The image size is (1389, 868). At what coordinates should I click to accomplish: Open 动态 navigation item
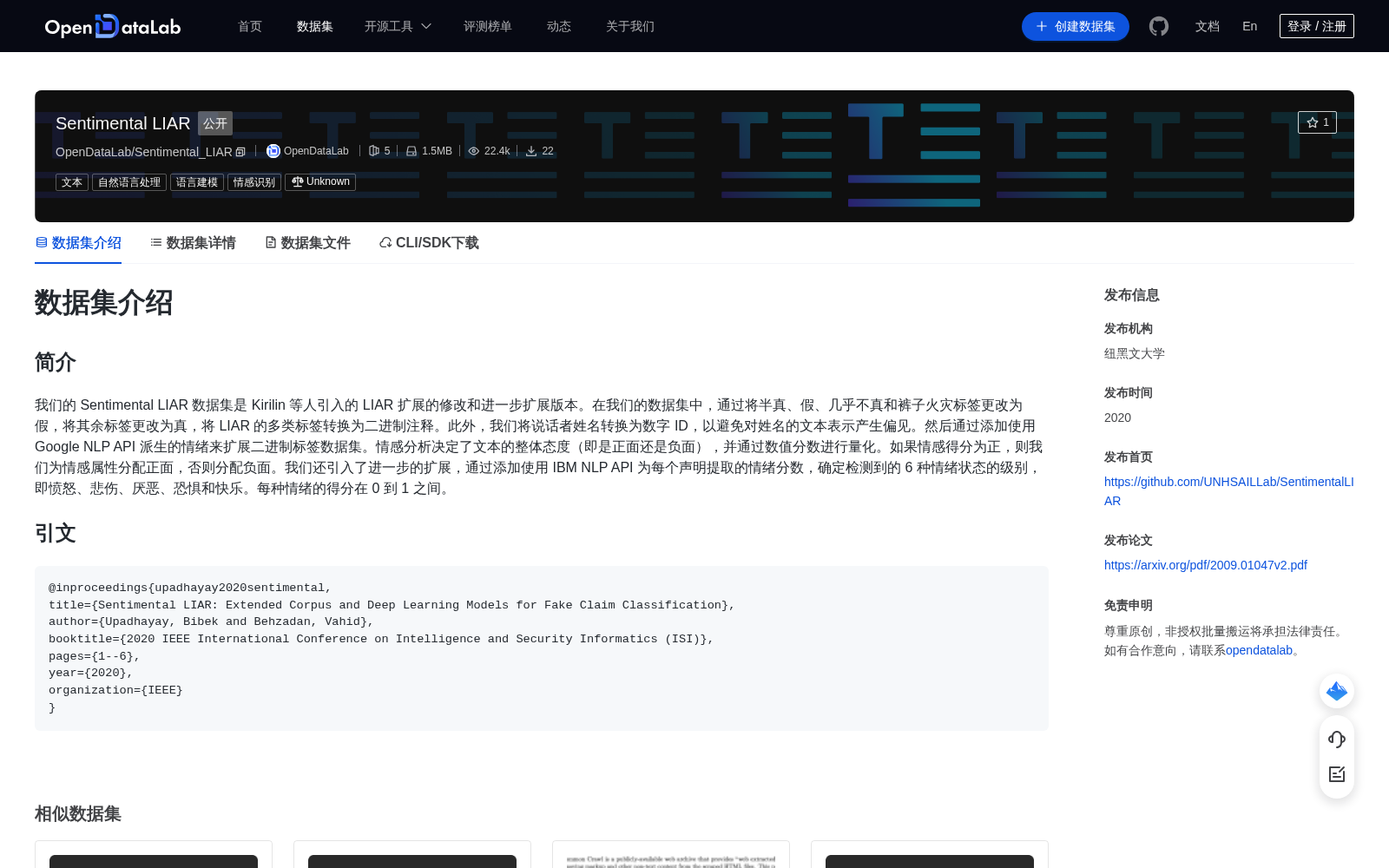tap(559, 26)
